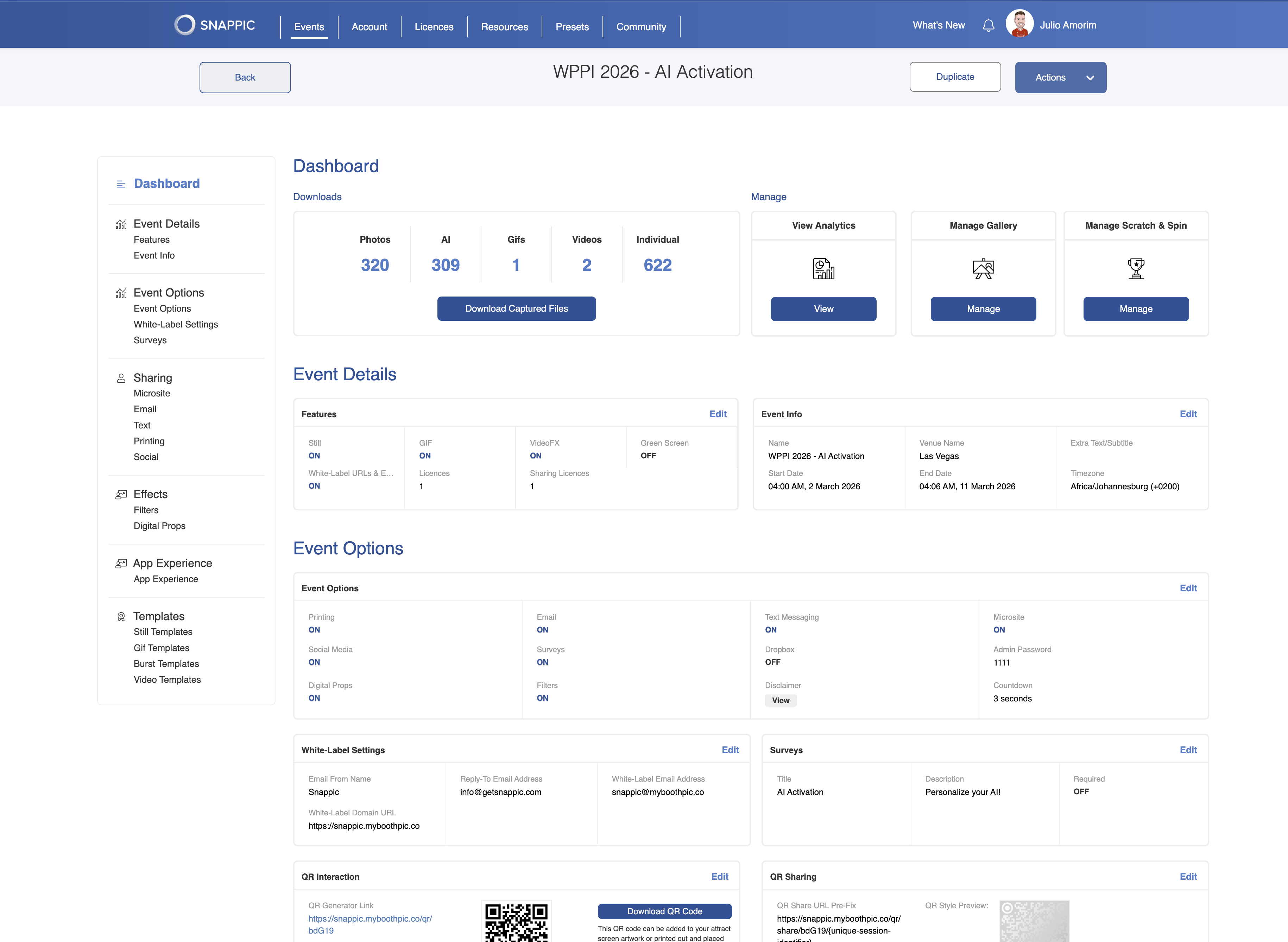Image resolution: width=1288 pixels, height=942 pixels.
Task: Open the Licences navigation tab
Action: 434,27
